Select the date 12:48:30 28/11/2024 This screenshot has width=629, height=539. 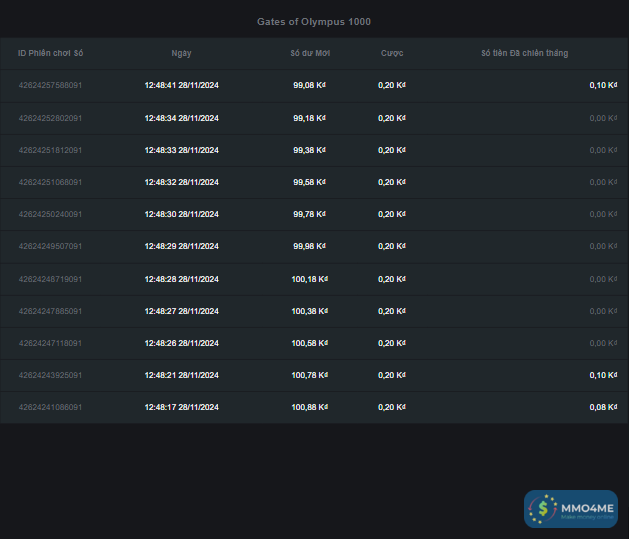point(182,214)
